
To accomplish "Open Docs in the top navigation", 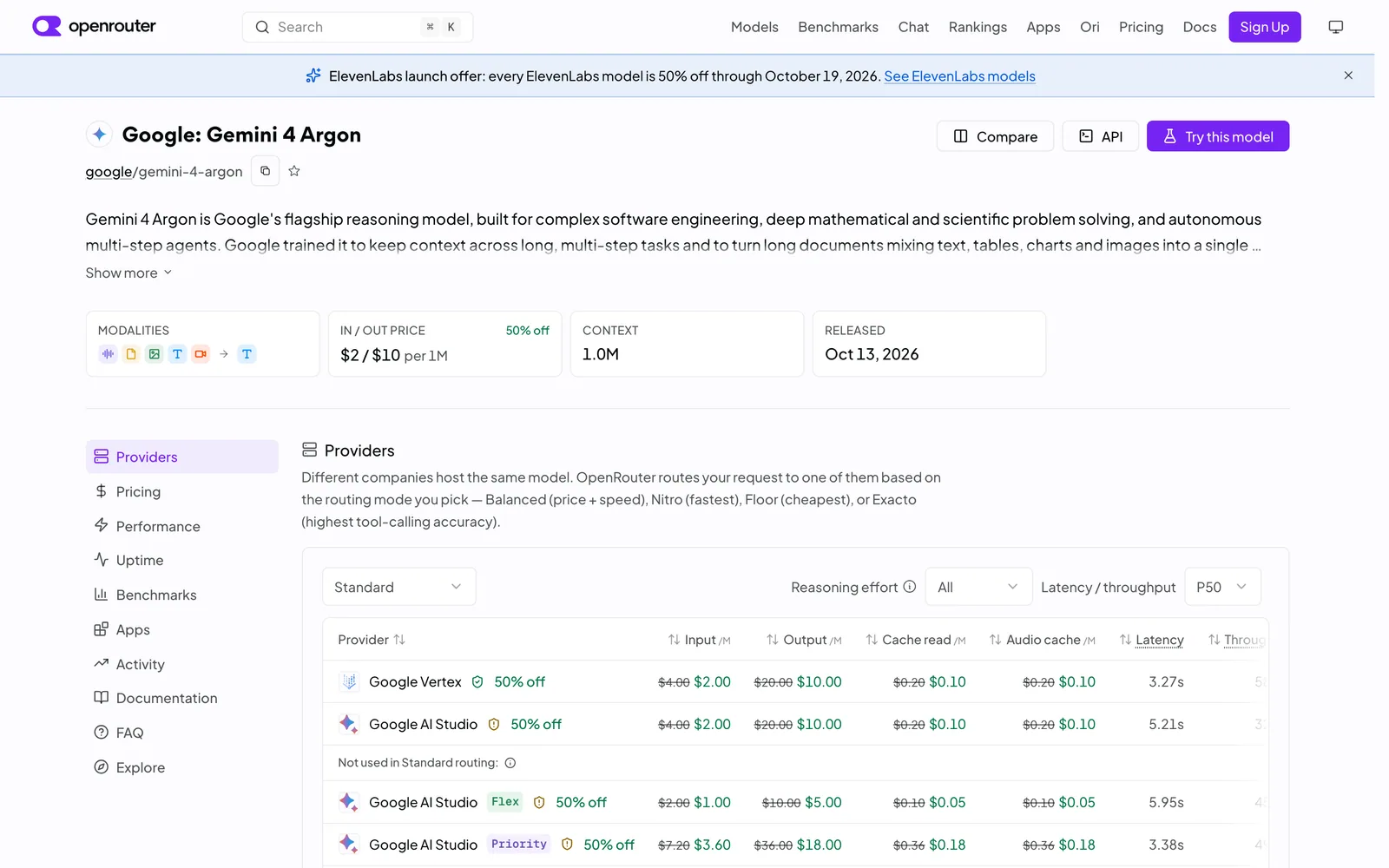I will pos(1199,27).
